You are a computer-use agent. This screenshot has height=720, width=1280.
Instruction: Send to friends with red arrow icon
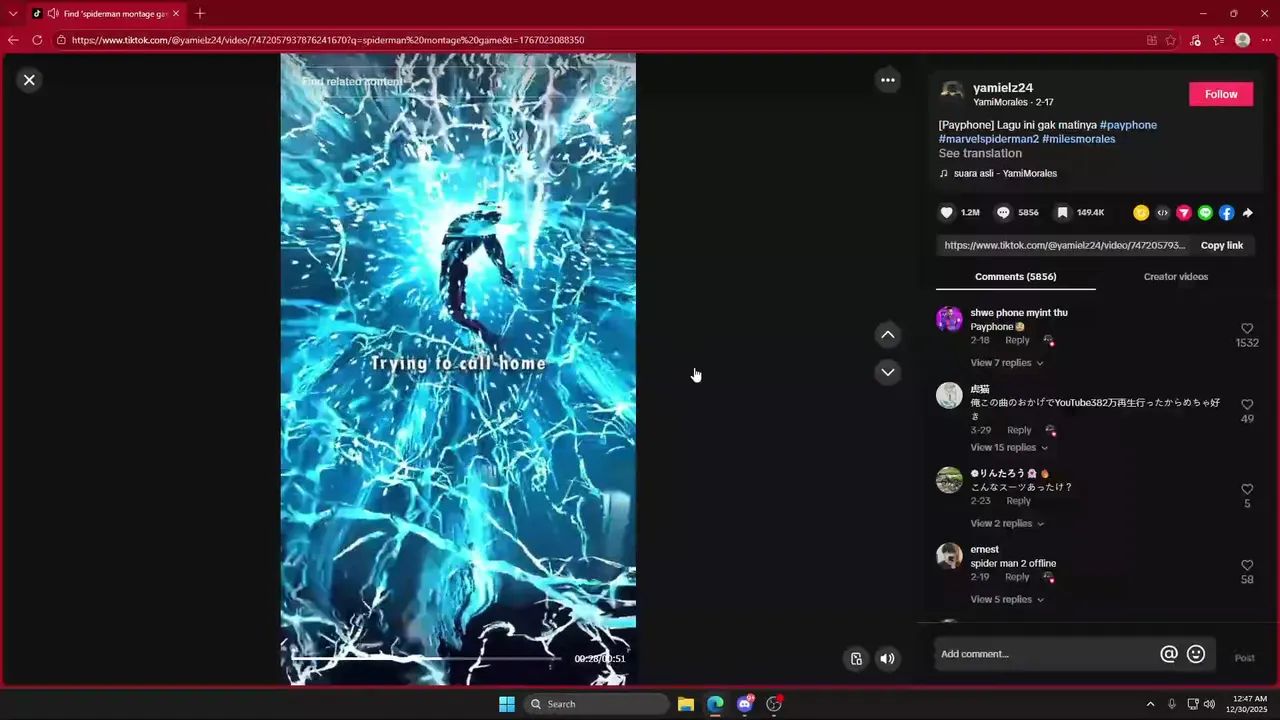1184,213
